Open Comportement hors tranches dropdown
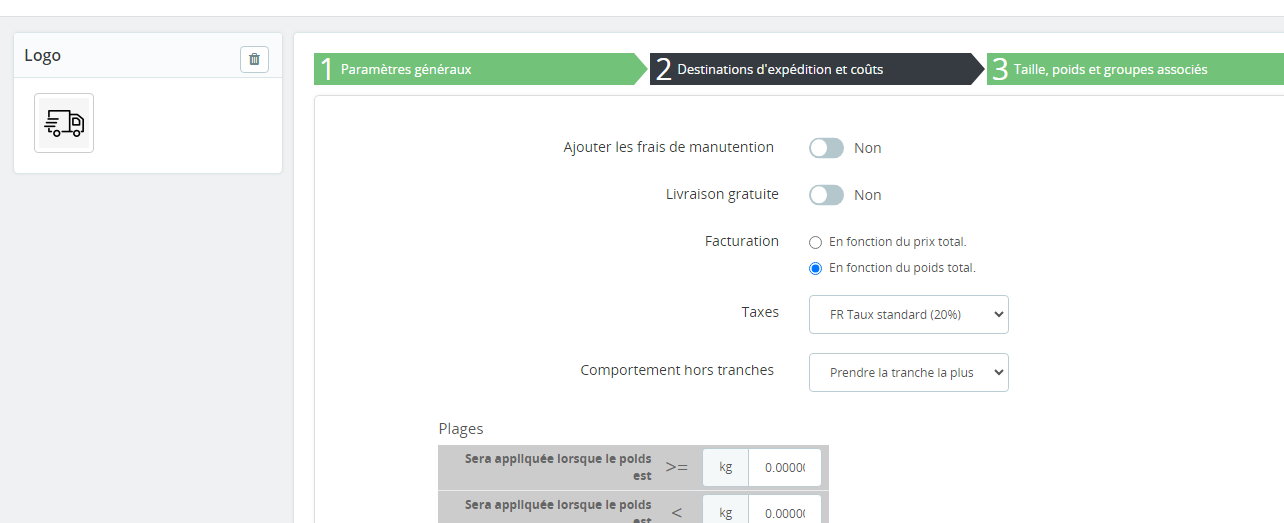1284x523 pixels. pos(908,372)
